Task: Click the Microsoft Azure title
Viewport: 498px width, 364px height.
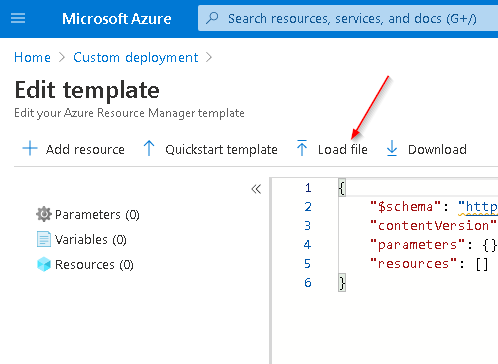Action: 117,19
